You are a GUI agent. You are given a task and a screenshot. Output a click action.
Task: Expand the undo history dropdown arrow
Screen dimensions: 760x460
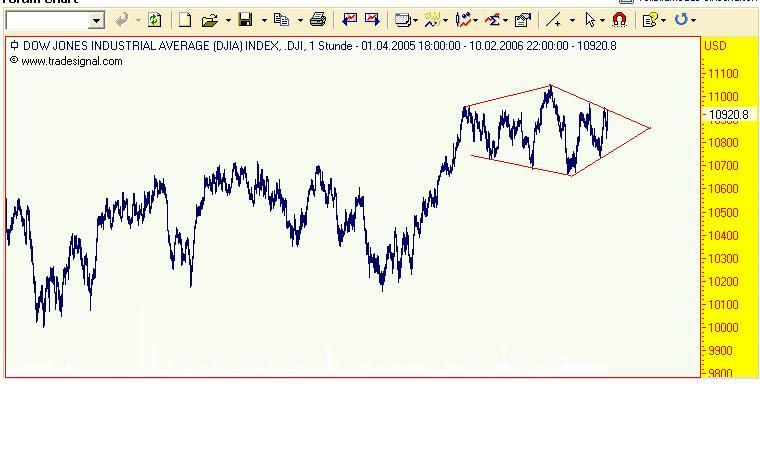pos(138,20)
